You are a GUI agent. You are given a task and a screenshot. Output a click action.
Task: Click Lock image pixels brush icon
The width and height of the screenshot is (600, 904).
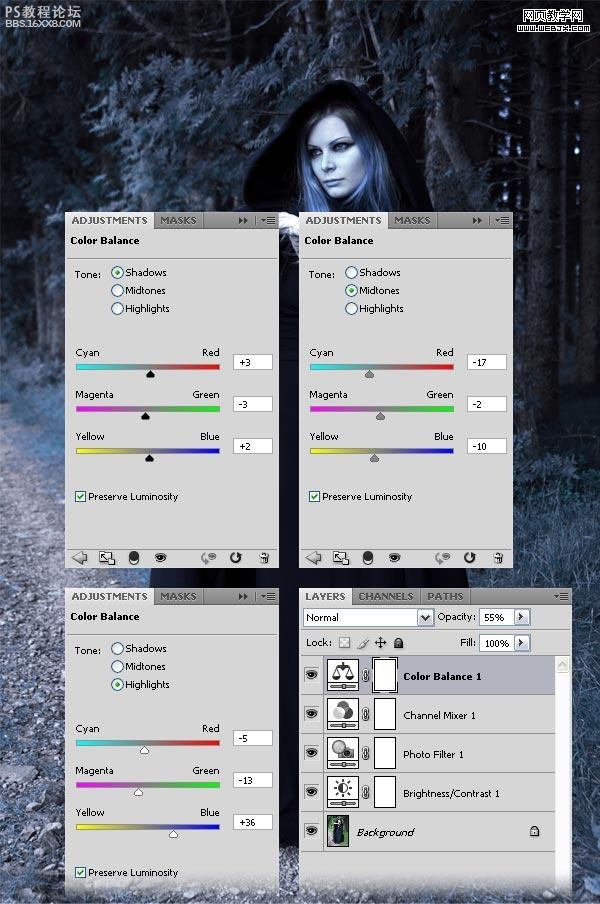pyautogui.click(x=363, y=642)
